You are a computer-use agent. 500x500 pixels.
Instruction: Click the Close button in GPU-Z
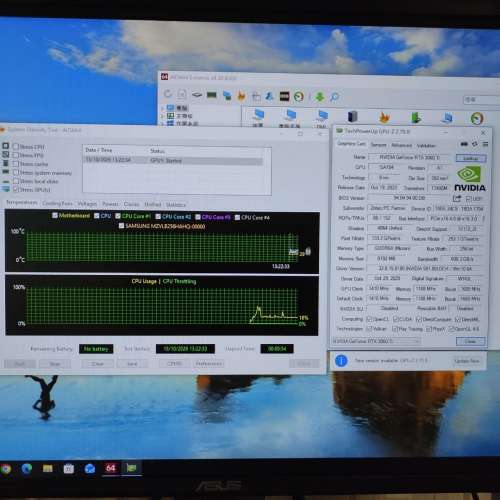pyautogui.click(x=470, y=341)
